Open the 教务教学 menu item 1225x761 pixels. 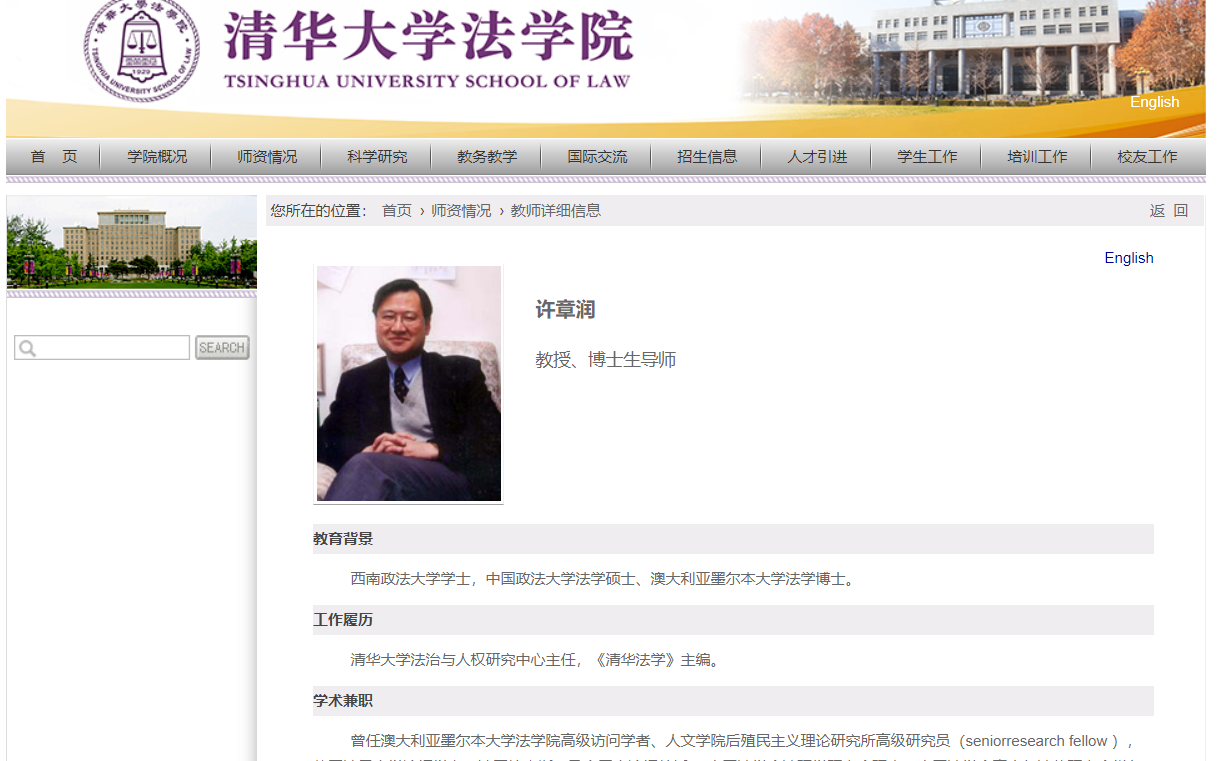[x=487, y=157]
